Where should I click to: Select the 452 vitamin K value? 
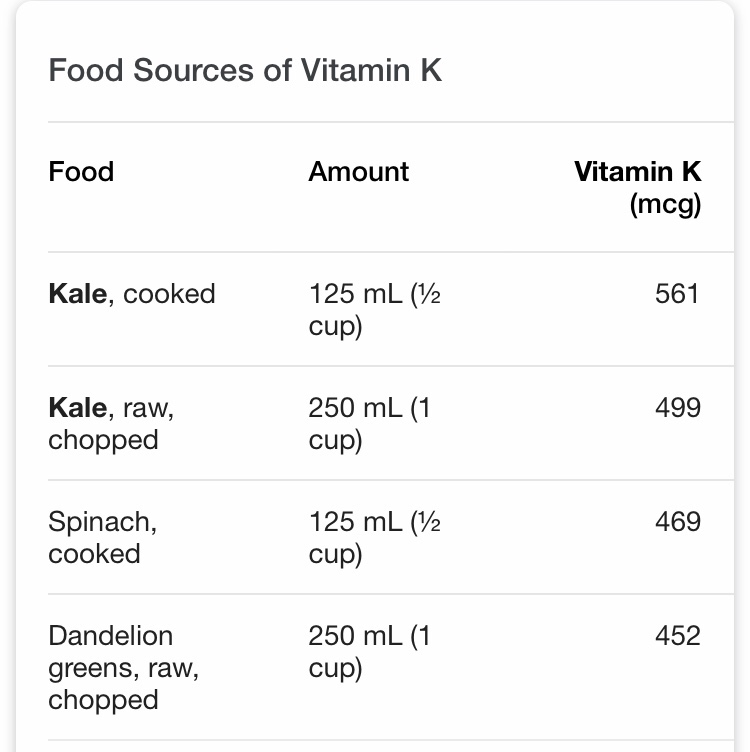(x=677, y=636)
